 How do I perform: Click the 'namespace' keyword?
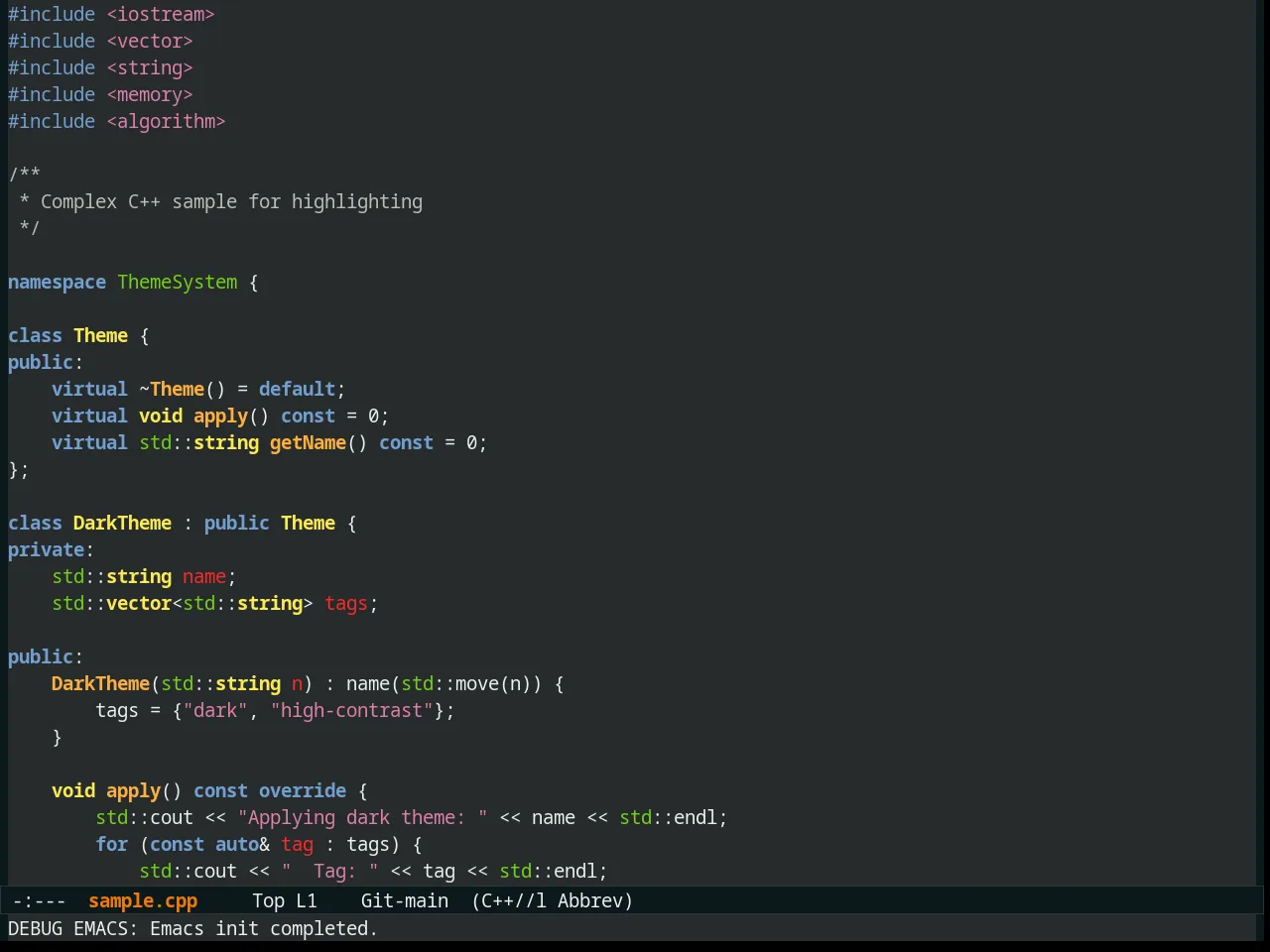point(57,282)
